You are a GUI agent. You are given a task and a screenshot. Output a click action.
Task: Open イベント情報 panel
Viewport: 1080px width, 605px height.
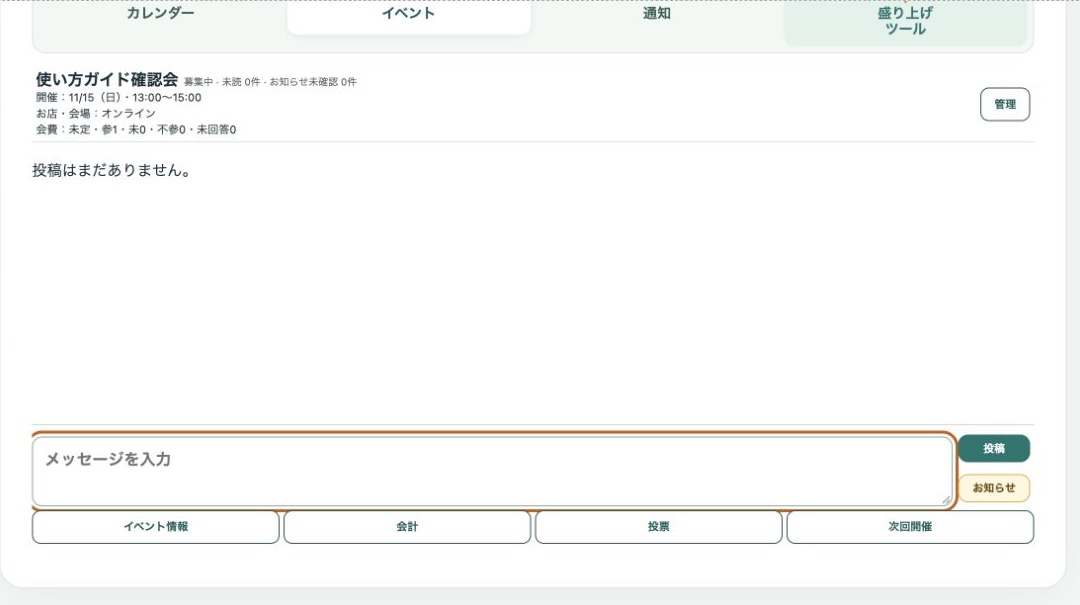pos(156,527)
